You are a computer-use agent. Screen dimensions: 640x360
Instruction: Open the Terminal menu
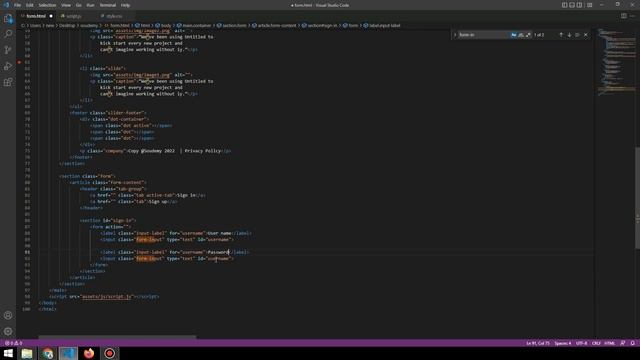point(108,5)
